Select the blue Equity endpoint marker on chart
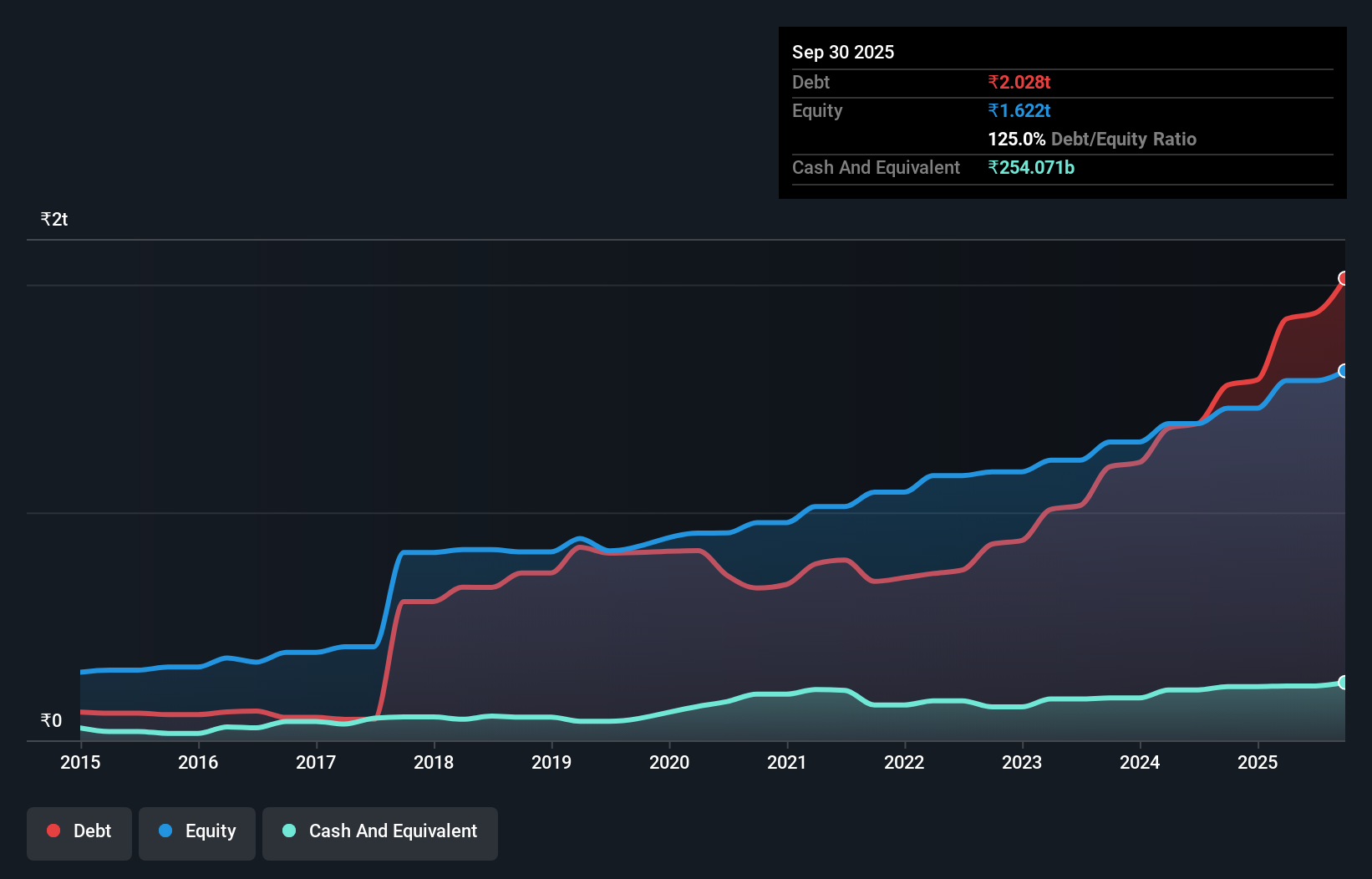This screenshot has height=879, width=1372. click(x=1344, y=372)
